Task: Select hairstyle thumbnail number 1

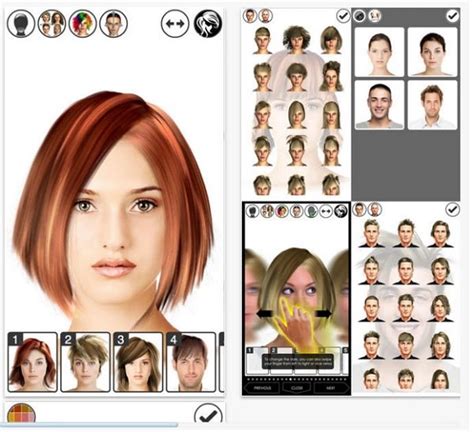Action: click(32, 362)
